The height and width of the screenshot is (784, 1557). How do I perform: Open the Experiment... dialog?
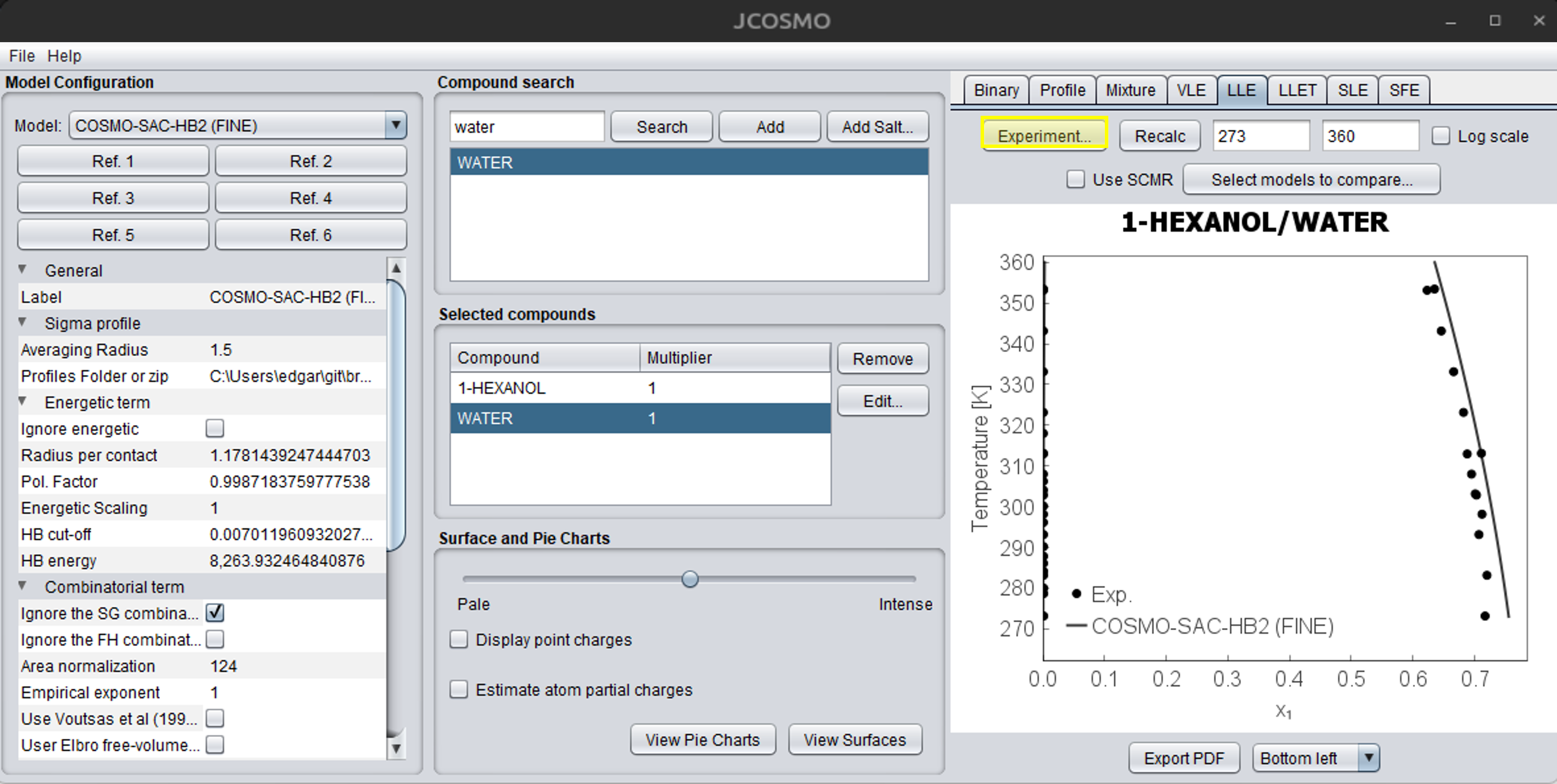pos(1044,136)
